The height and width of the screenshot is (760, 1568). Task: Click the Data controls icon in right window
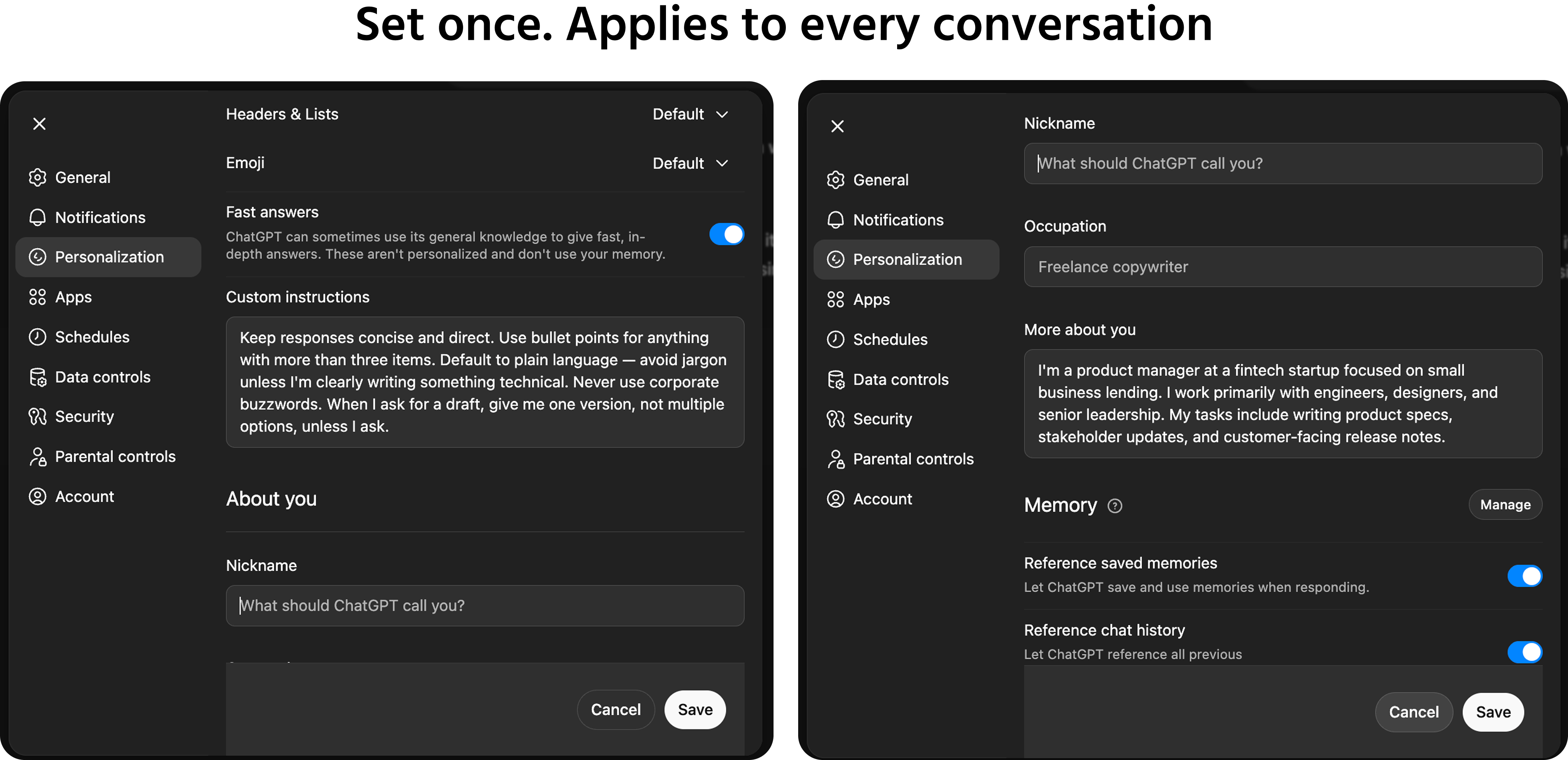click(x=836, y=380)
